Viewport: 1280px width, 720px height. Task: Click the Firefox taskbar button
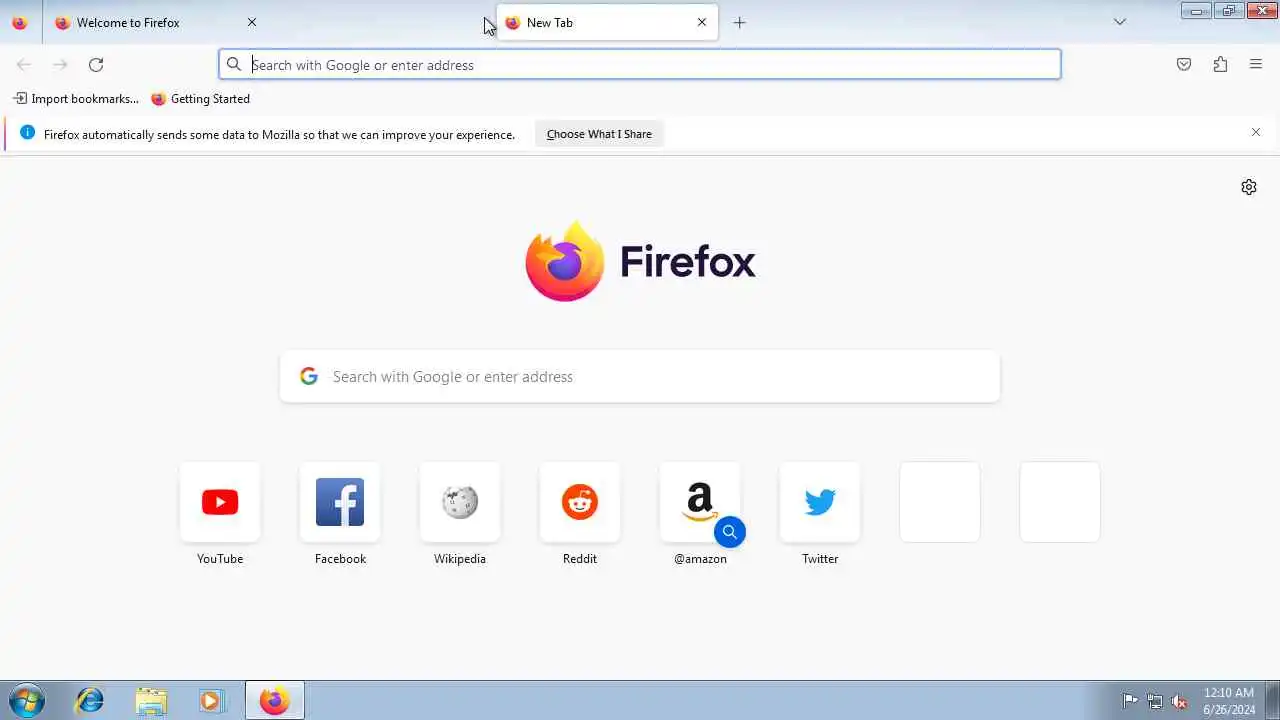(x=274, y=701)
